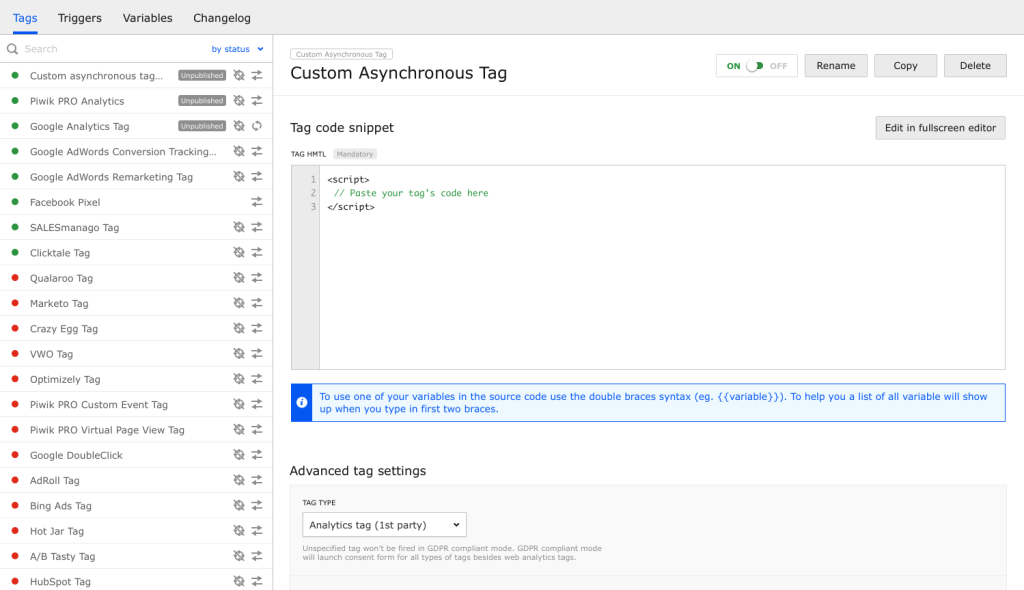Image resolution: width=1024 pixels, height=590 pixels.
Task: Open the 'Qualaroo Tag' entry
Action: tap(61, 278)
